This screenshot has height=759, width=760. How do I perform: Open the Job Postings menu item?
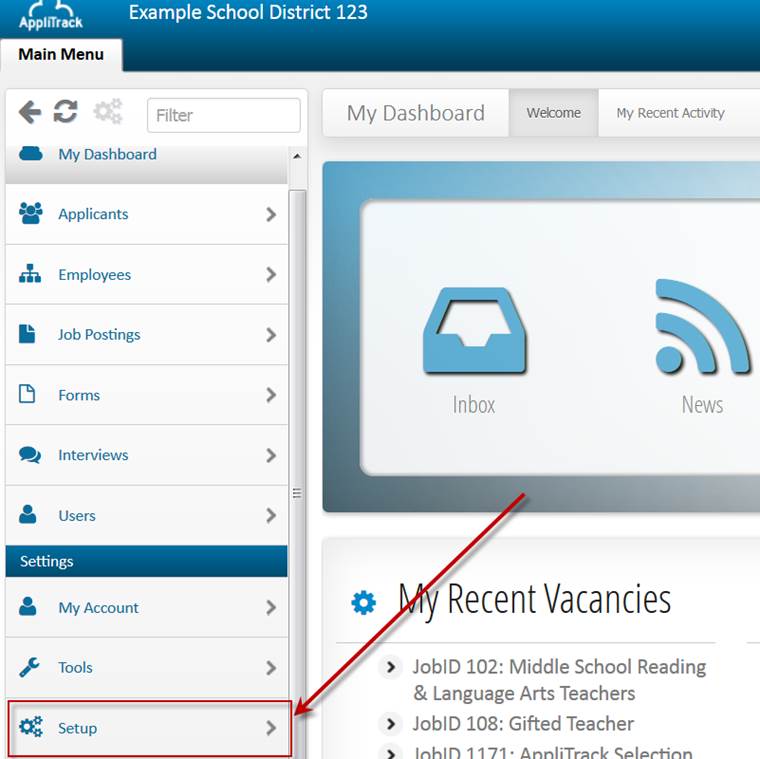point(146,334)
